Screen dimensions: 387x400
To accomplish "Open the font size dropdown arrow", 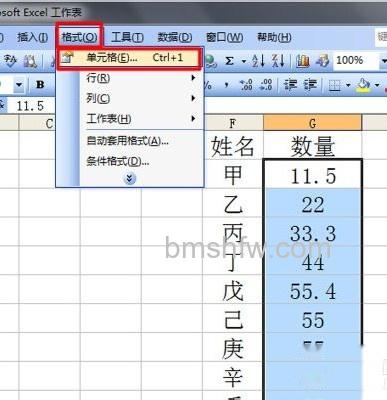I will [x=19, y=85].
